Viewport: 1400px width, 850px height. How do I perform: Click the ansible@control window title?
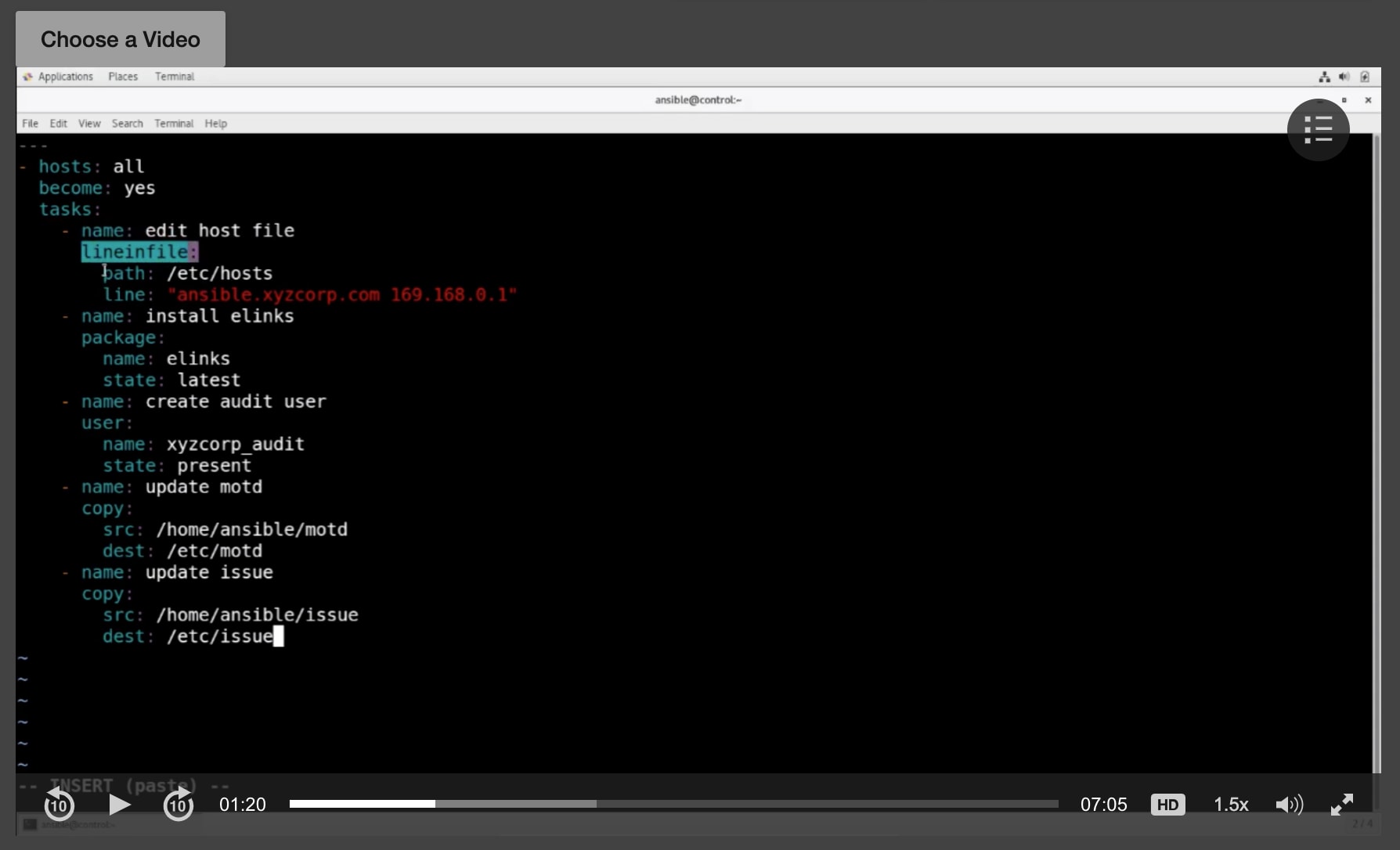(698, 100)
